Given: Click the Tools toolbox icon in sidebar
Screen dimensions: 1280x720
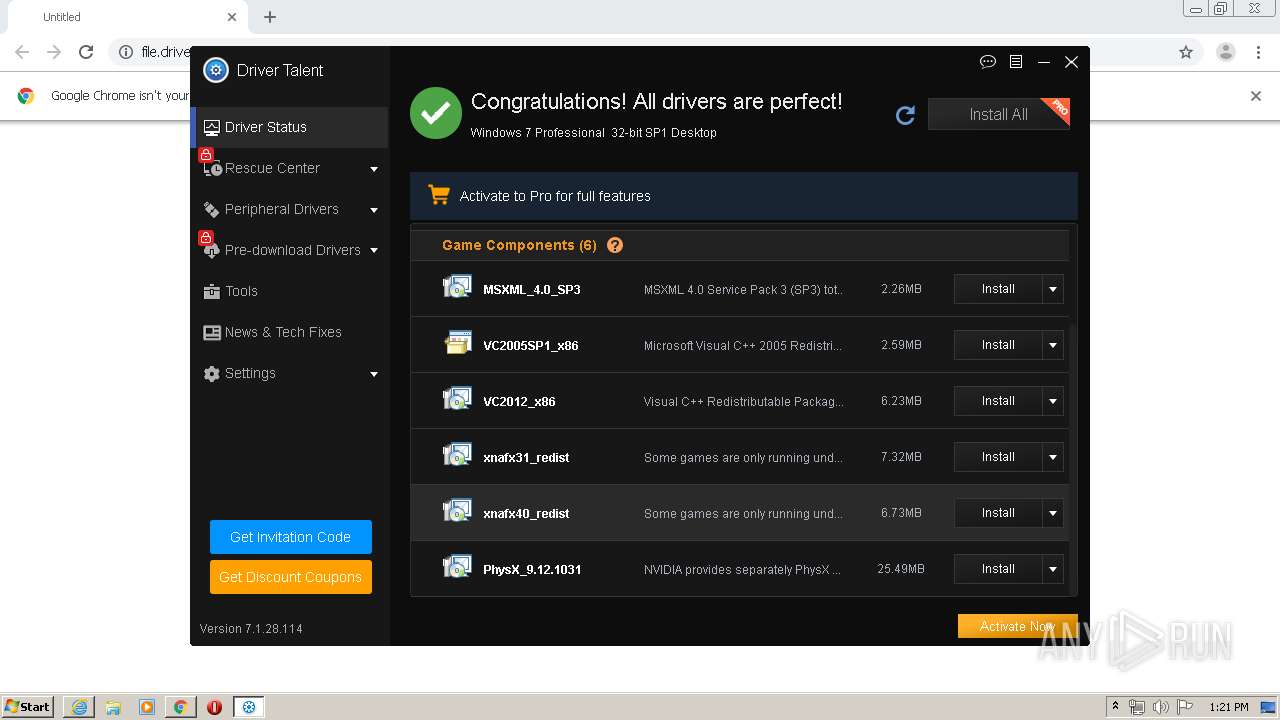Looking at the screenshot, I should (212, 291).
